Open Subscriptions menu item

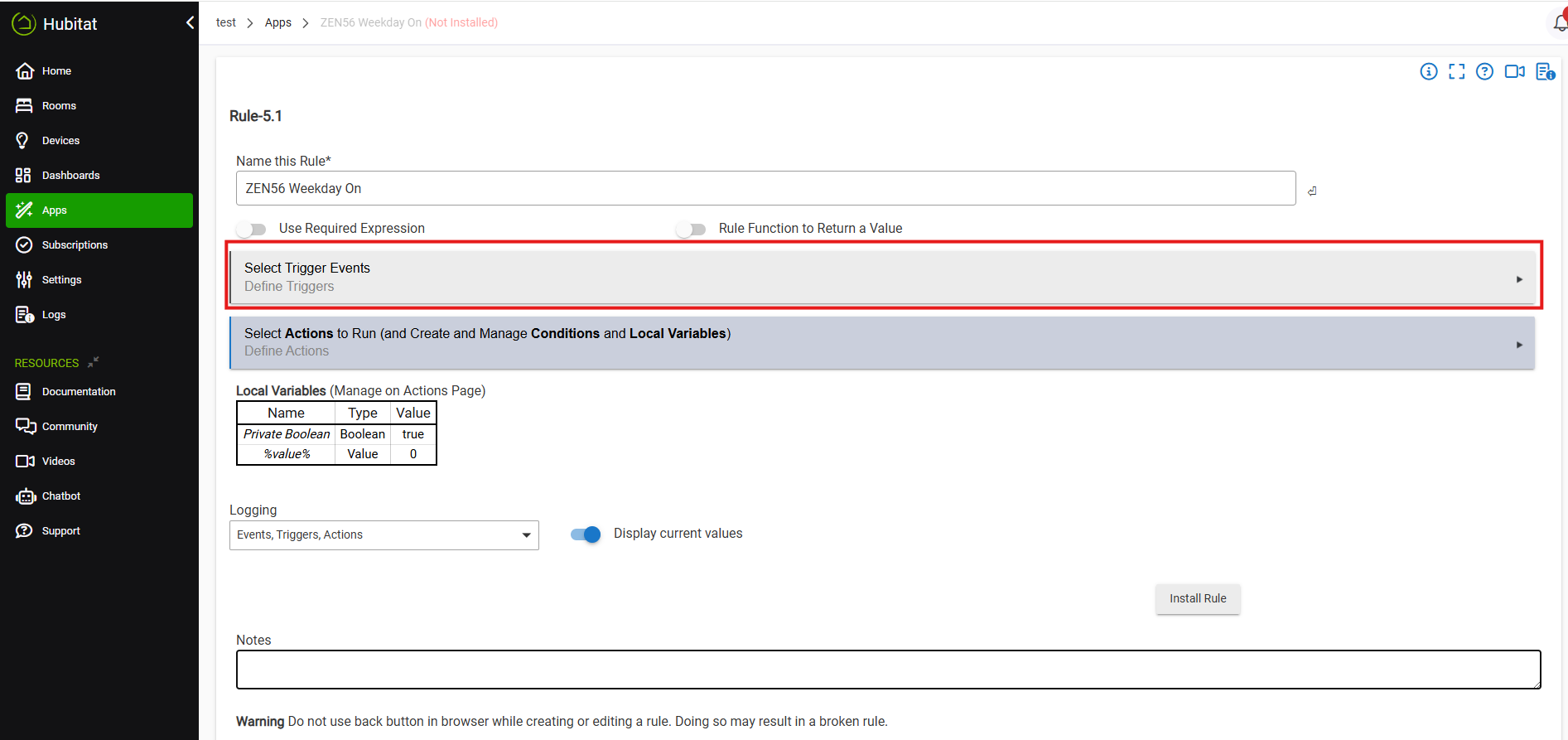point(75,245)
